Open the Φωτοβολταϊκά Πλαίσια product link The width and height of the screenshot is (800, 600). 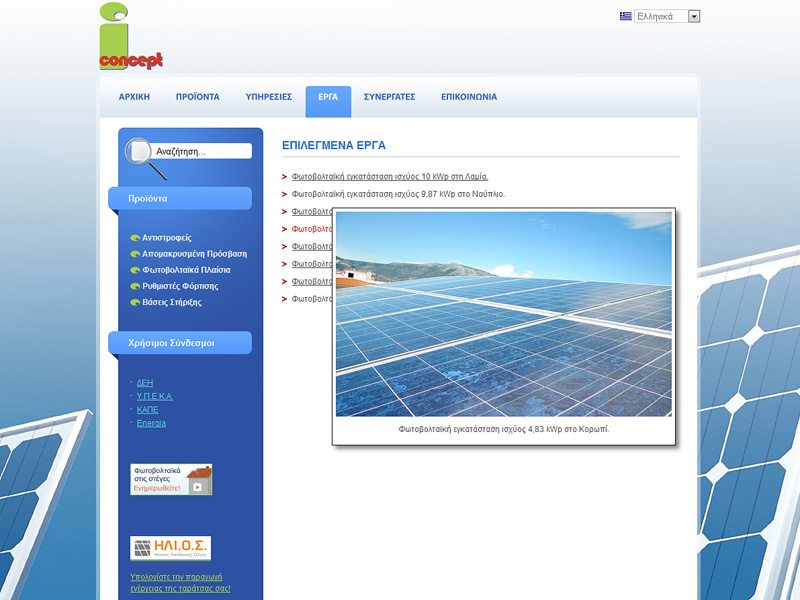[x=186, y=270]
